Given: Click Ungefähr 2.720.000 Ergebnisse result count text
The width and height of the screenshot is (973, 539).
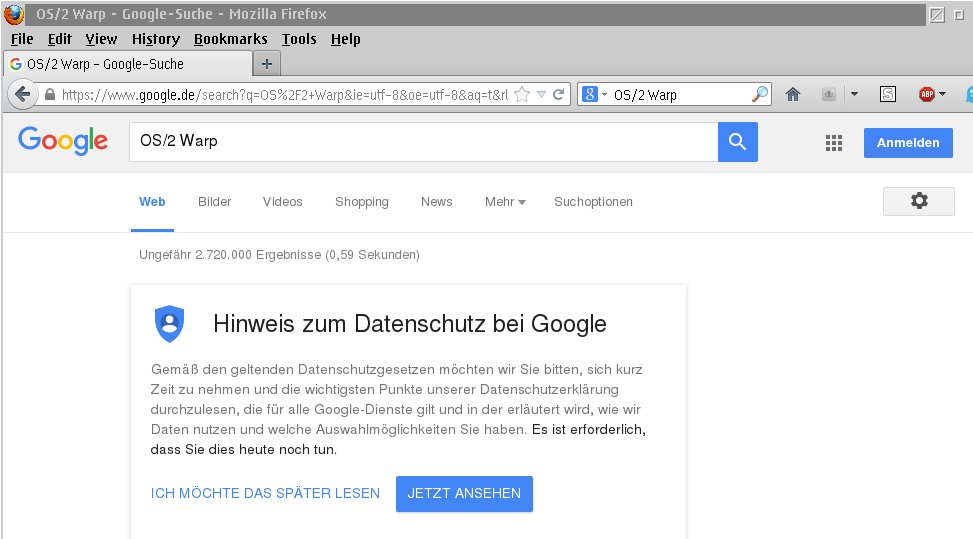Looking at the screenshot, I should (279, 254).
